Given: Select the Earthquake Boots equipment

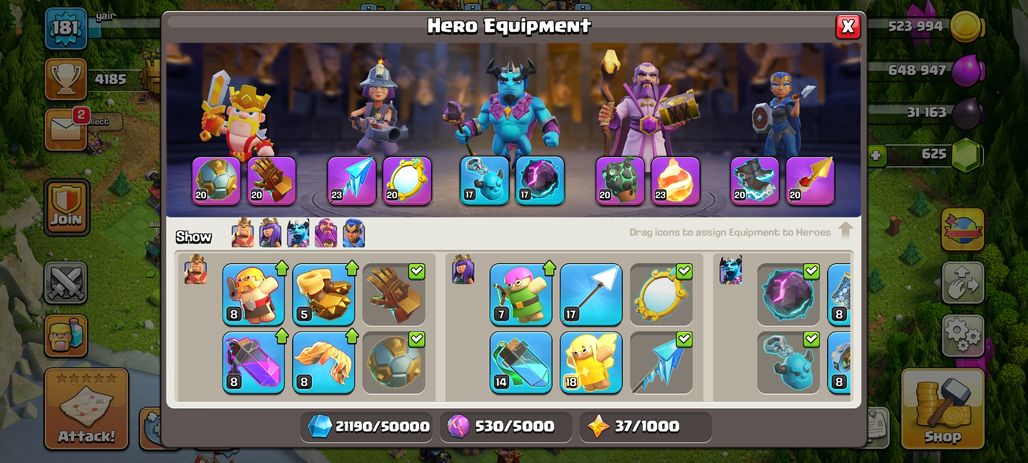Looking at the screenshot, I should 324,294.
